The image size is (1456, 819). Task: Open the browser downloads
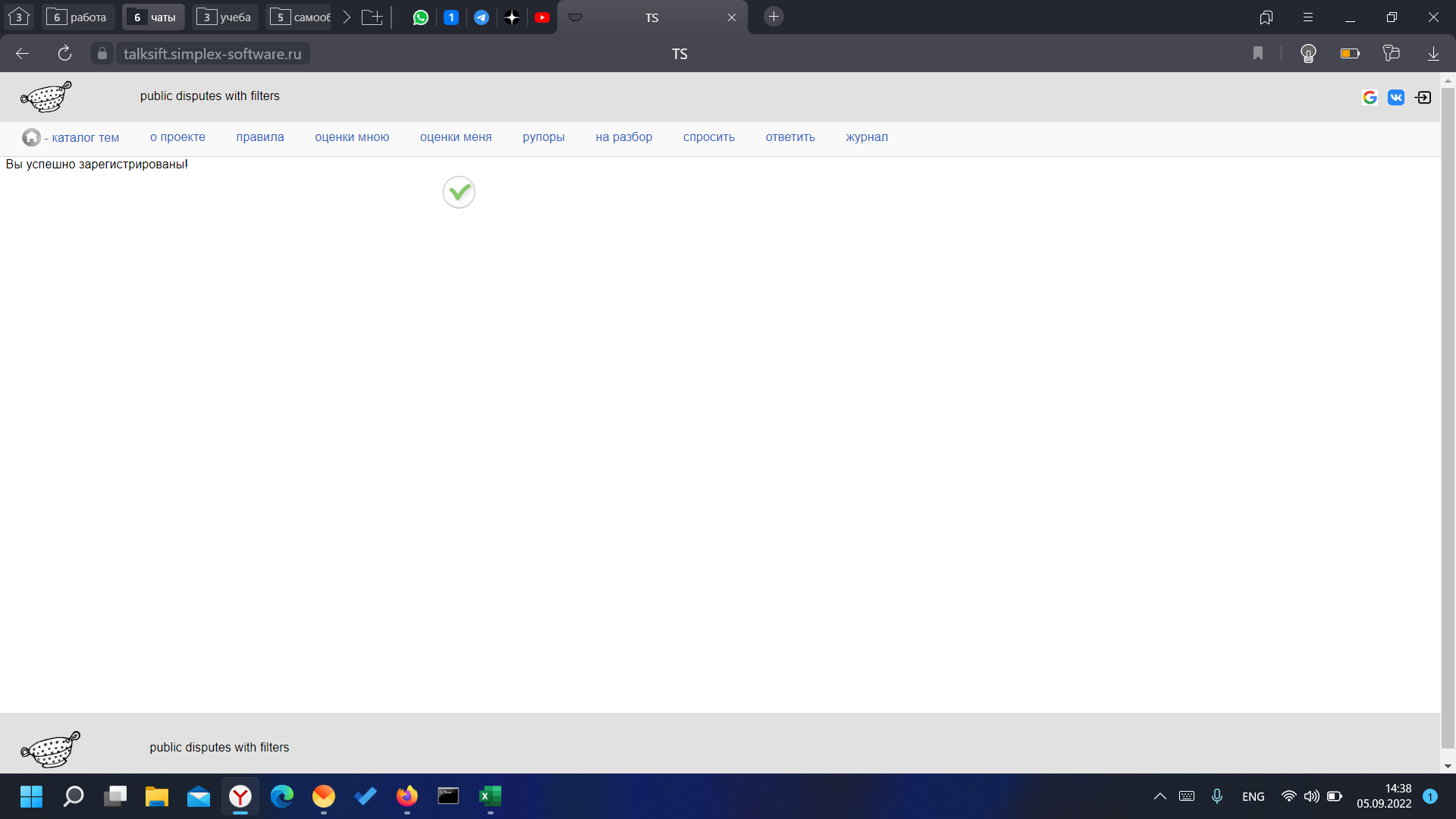[1433, 53]
